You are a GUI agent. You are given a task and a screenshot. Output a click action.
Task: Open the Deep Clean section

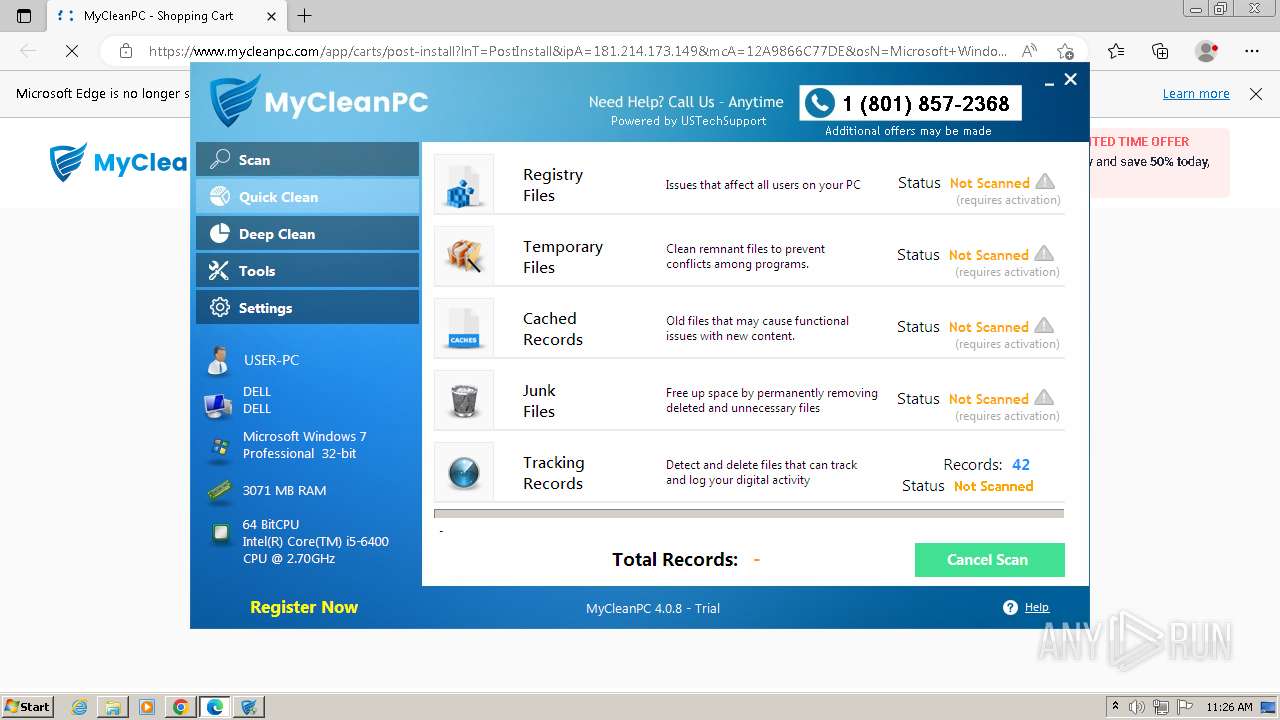point(307,234)
